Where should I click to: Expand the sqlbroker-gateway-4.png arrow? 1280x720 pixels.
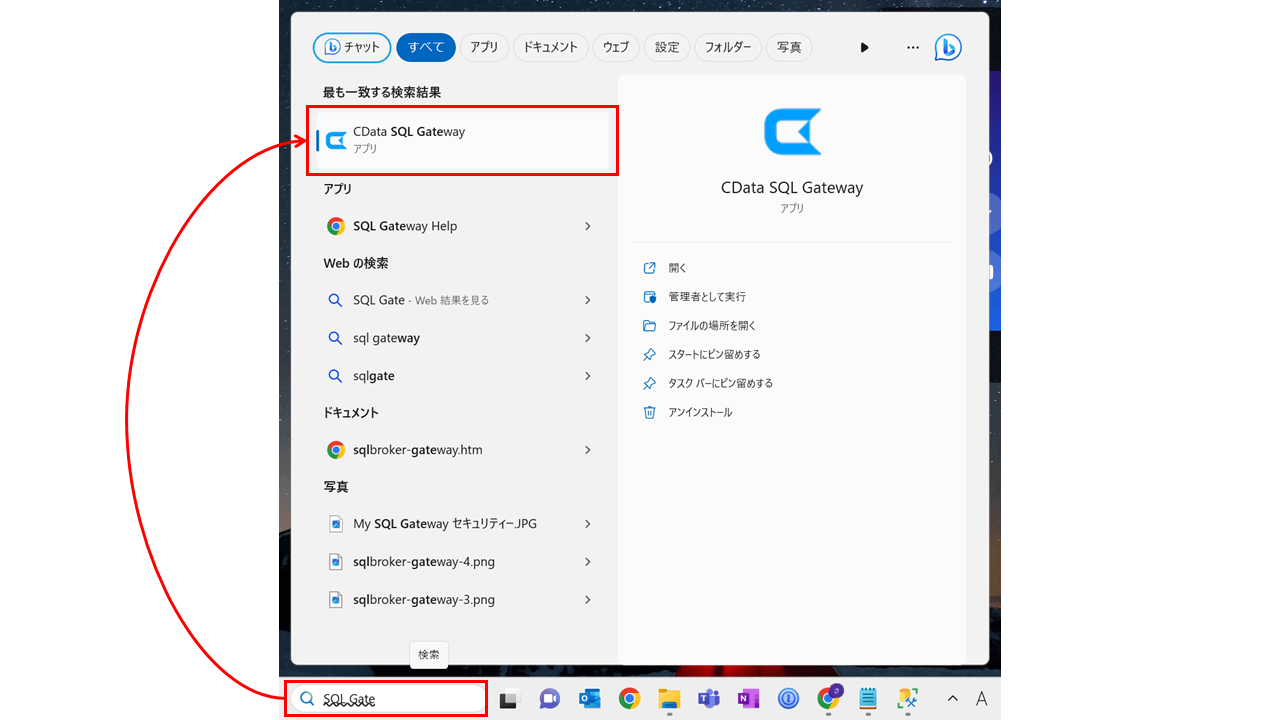tap(588, 562)
